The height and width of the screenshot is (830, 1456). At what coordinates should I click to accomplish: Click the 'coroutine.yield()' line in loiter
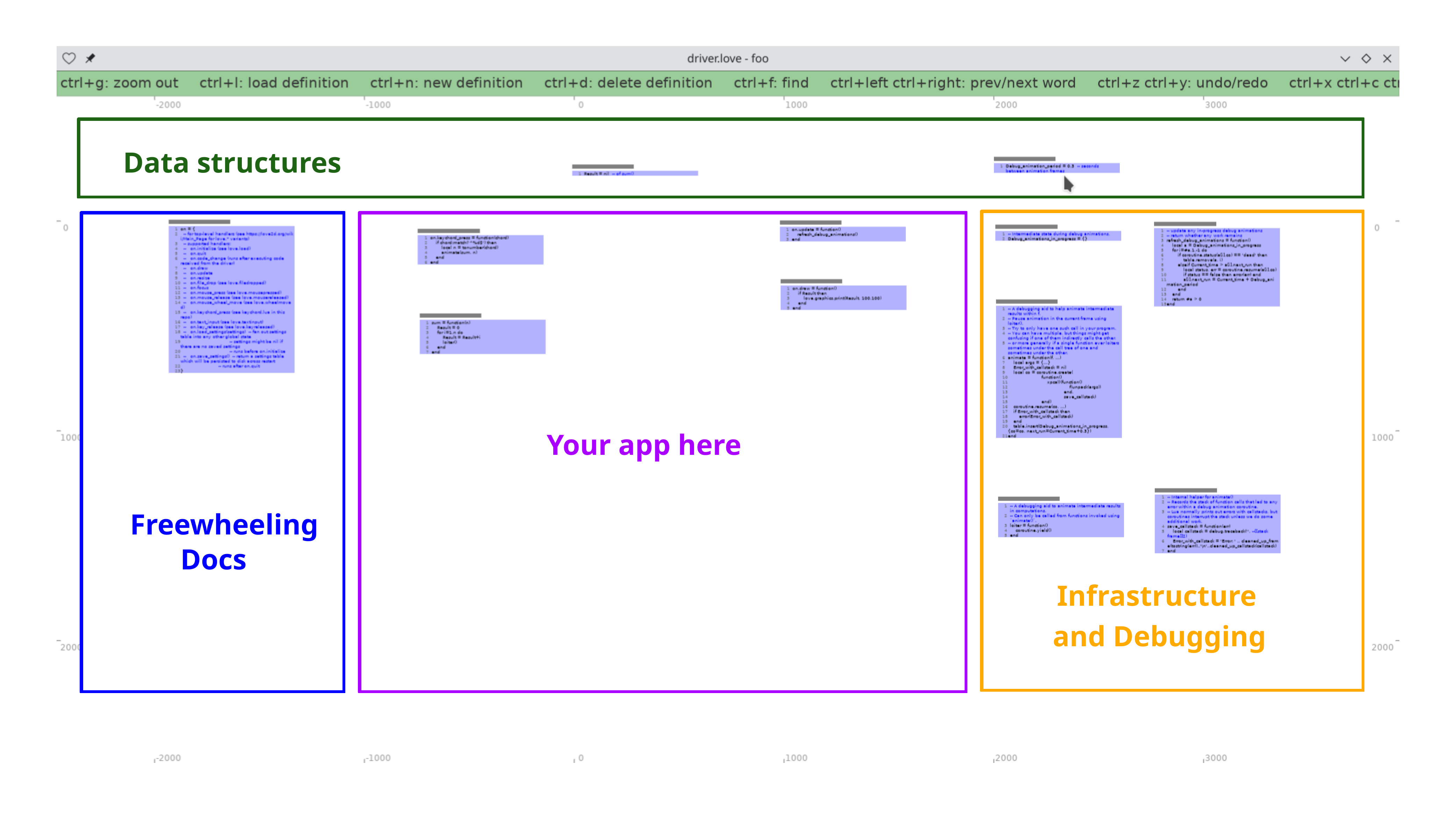pos(1033,531)
